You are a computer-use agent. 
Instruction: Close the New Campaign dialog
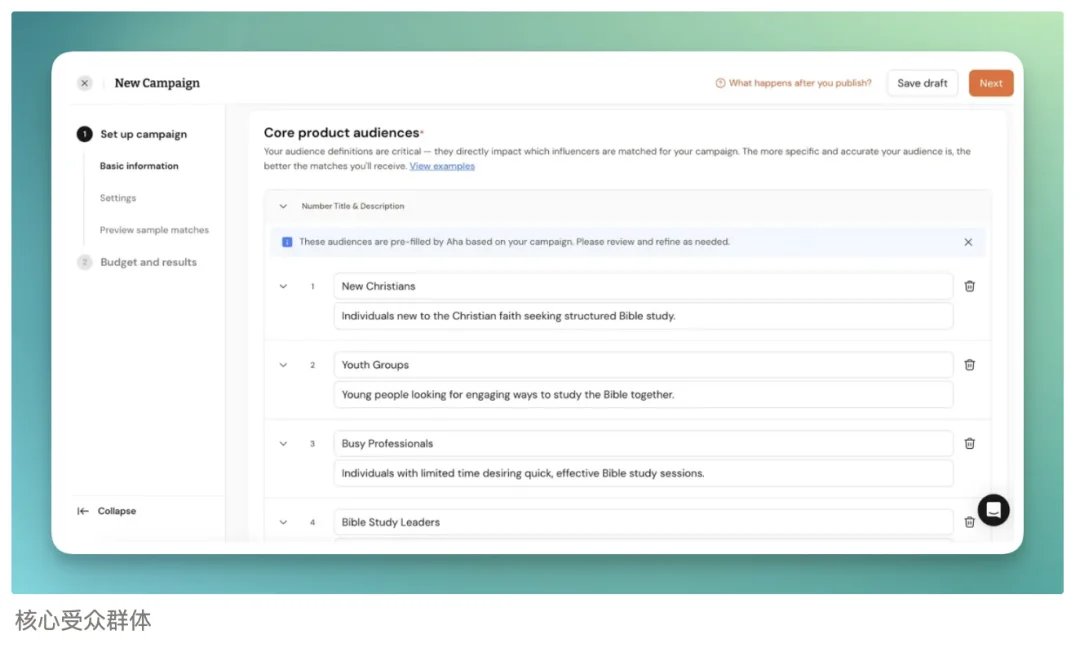[85, 83]
